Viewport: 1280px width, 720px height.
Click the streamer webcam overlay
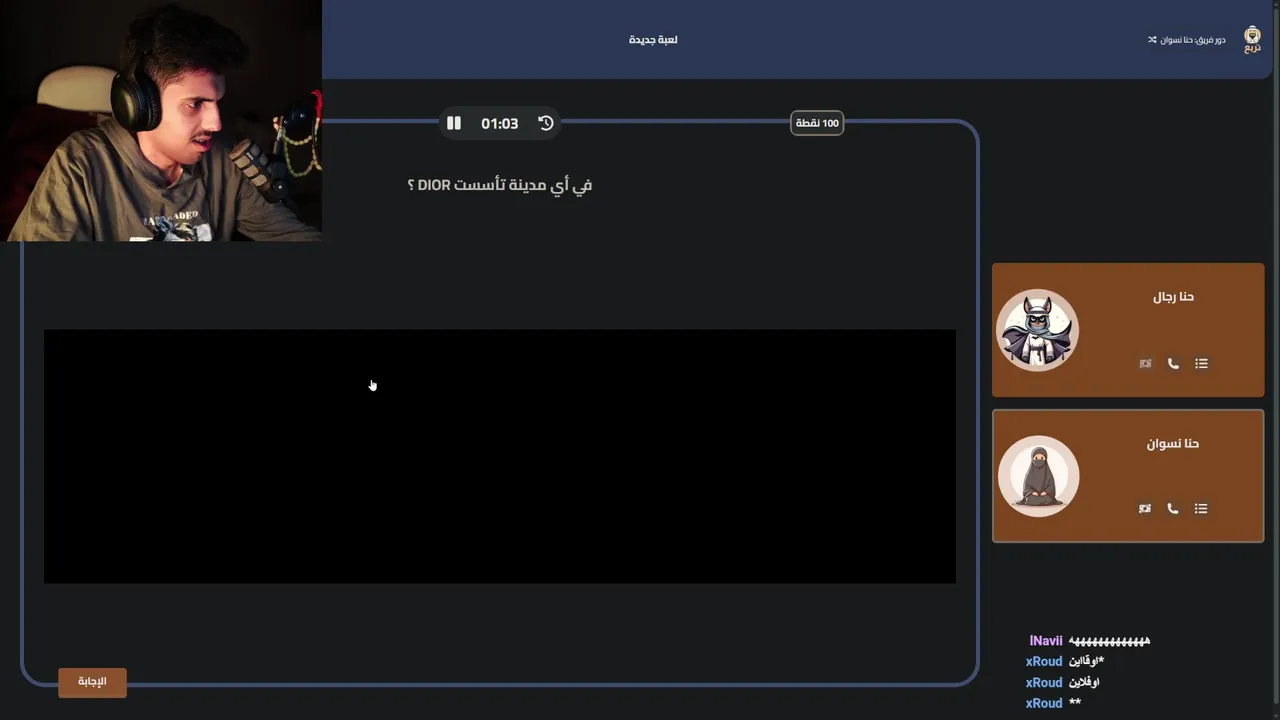[x=161, y=120]
